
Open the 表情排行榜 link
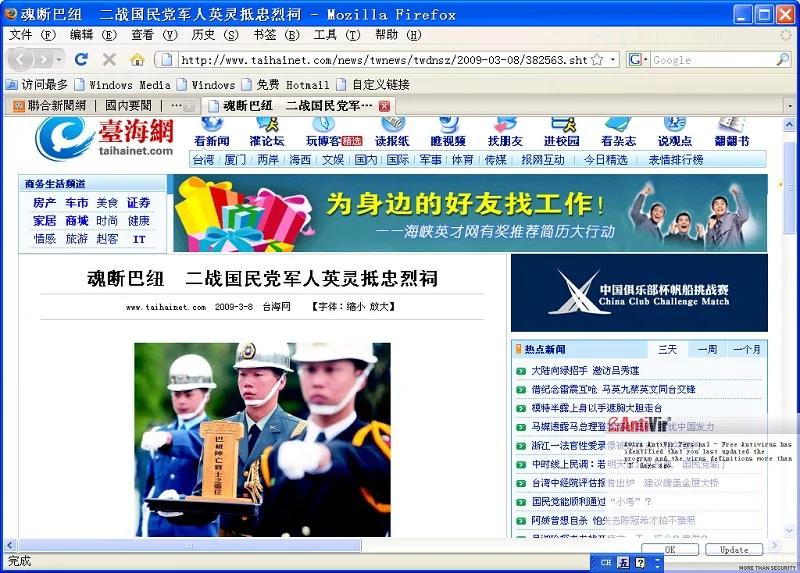click(676, 160)
